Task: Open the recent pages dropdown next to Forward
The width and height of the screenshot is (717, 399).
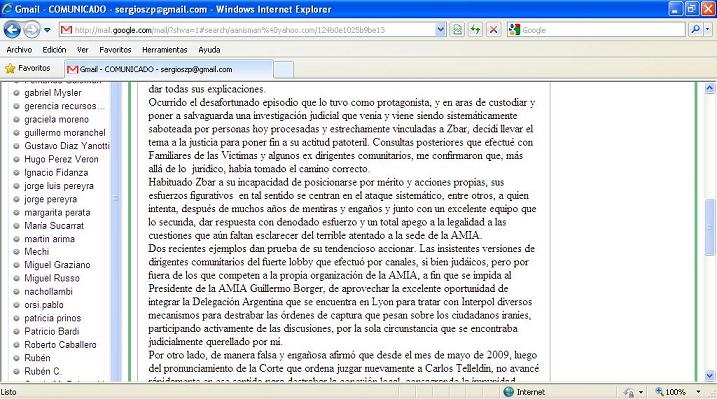Action: click(x=48, y=30)
